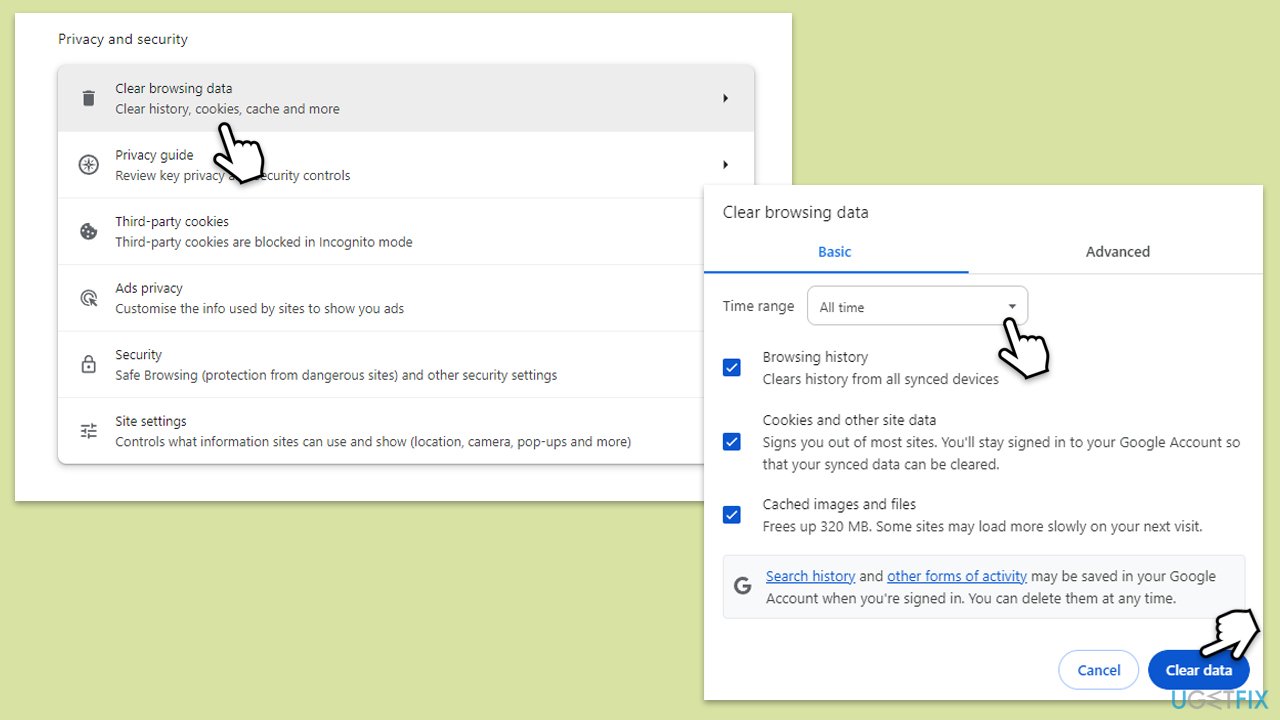The width and height of the screenshot is (1280, 720).
Task: Click the cookie icon beside Third-party cookies
Action: 89,231
